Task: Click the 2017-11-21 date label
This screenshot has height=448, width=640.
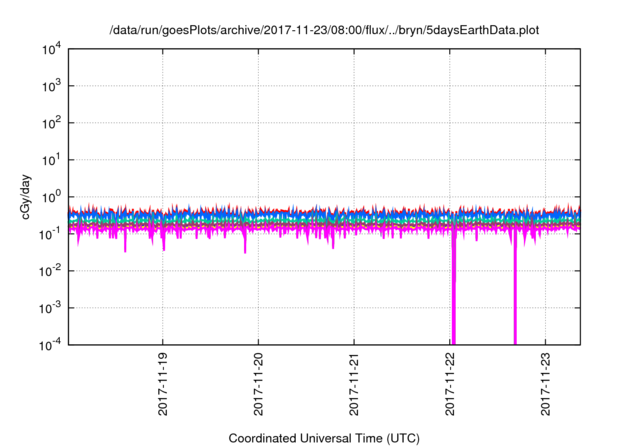Action: 353,384
